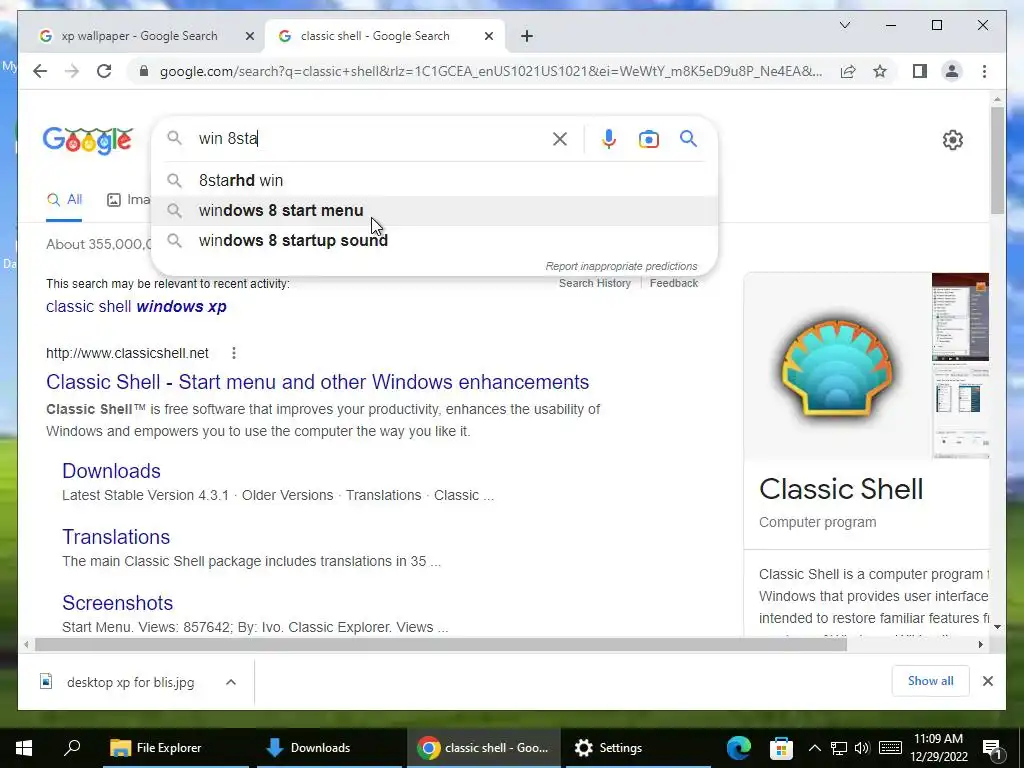Open Settings from taskbar
The height and width of the screenshot is (768, 1024).
[637, 748]
